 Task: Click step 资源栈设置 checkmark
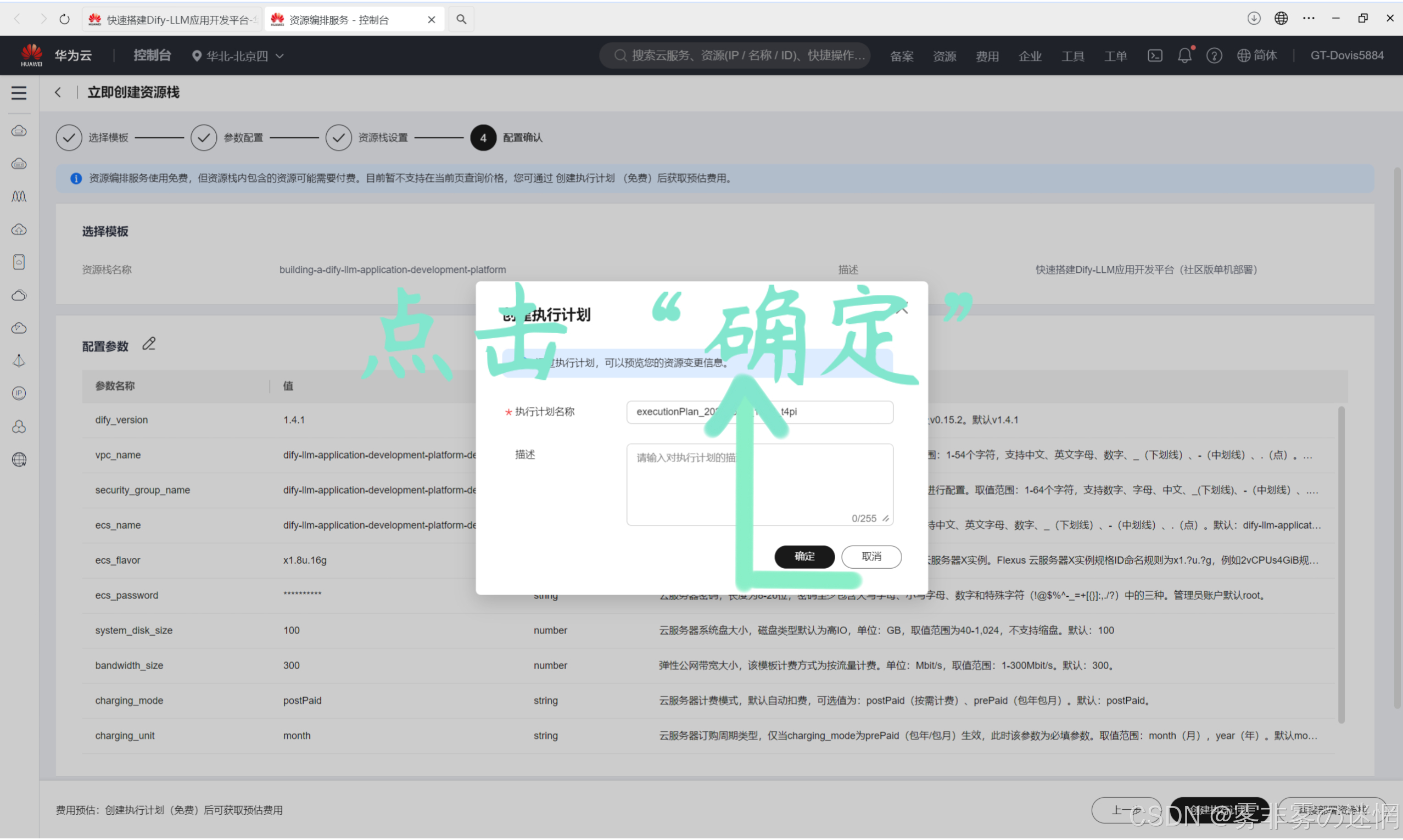point(338,138)
